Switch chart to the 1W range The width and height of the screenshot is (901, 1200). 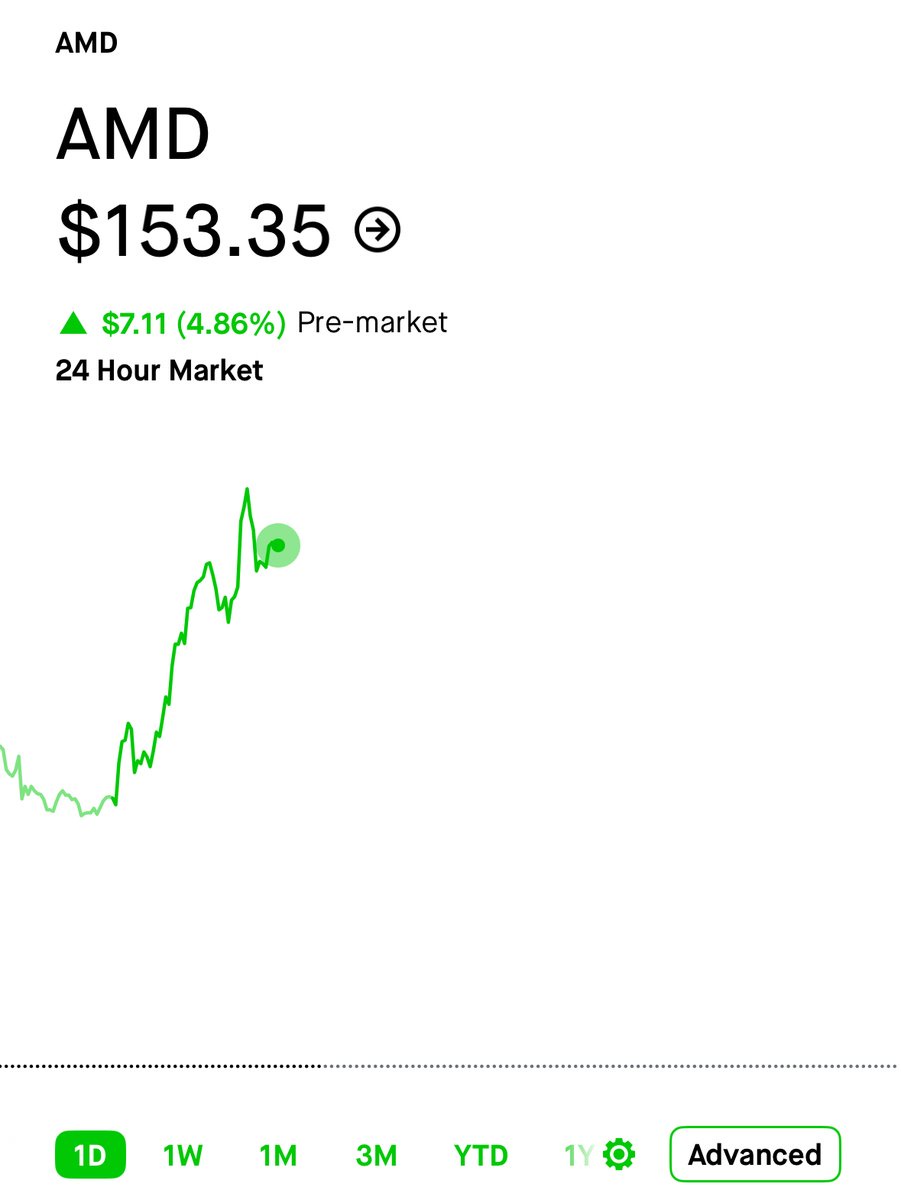tap(183, 1156)
